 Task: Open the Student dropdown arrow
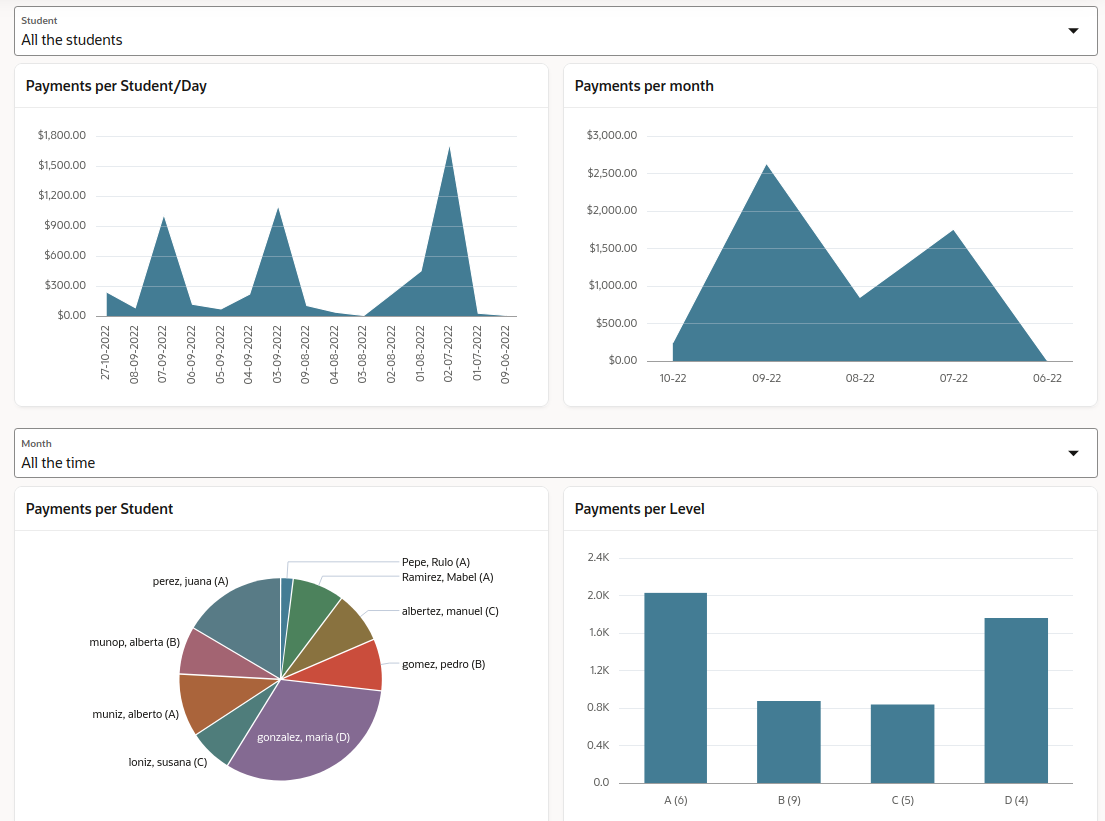point(1074,31)
